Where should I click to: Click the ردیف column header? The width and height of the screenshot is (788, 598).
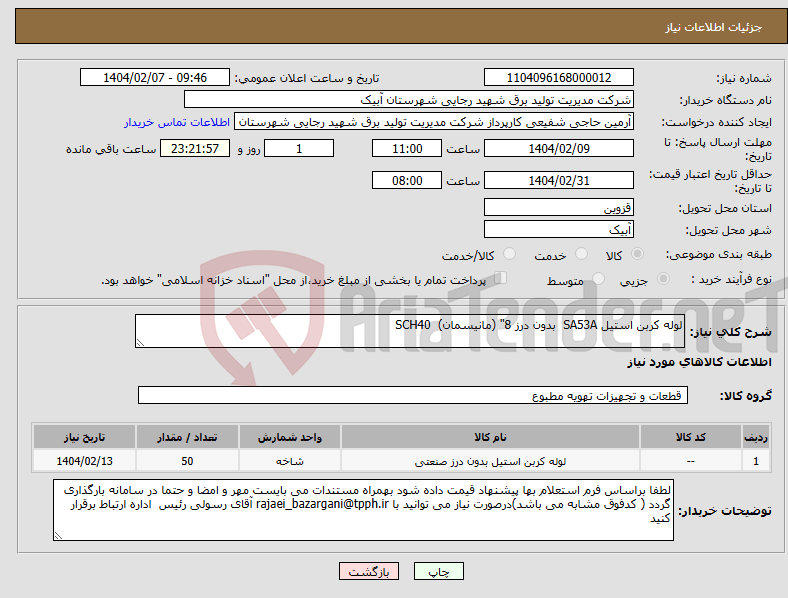[x=756, y=437]
